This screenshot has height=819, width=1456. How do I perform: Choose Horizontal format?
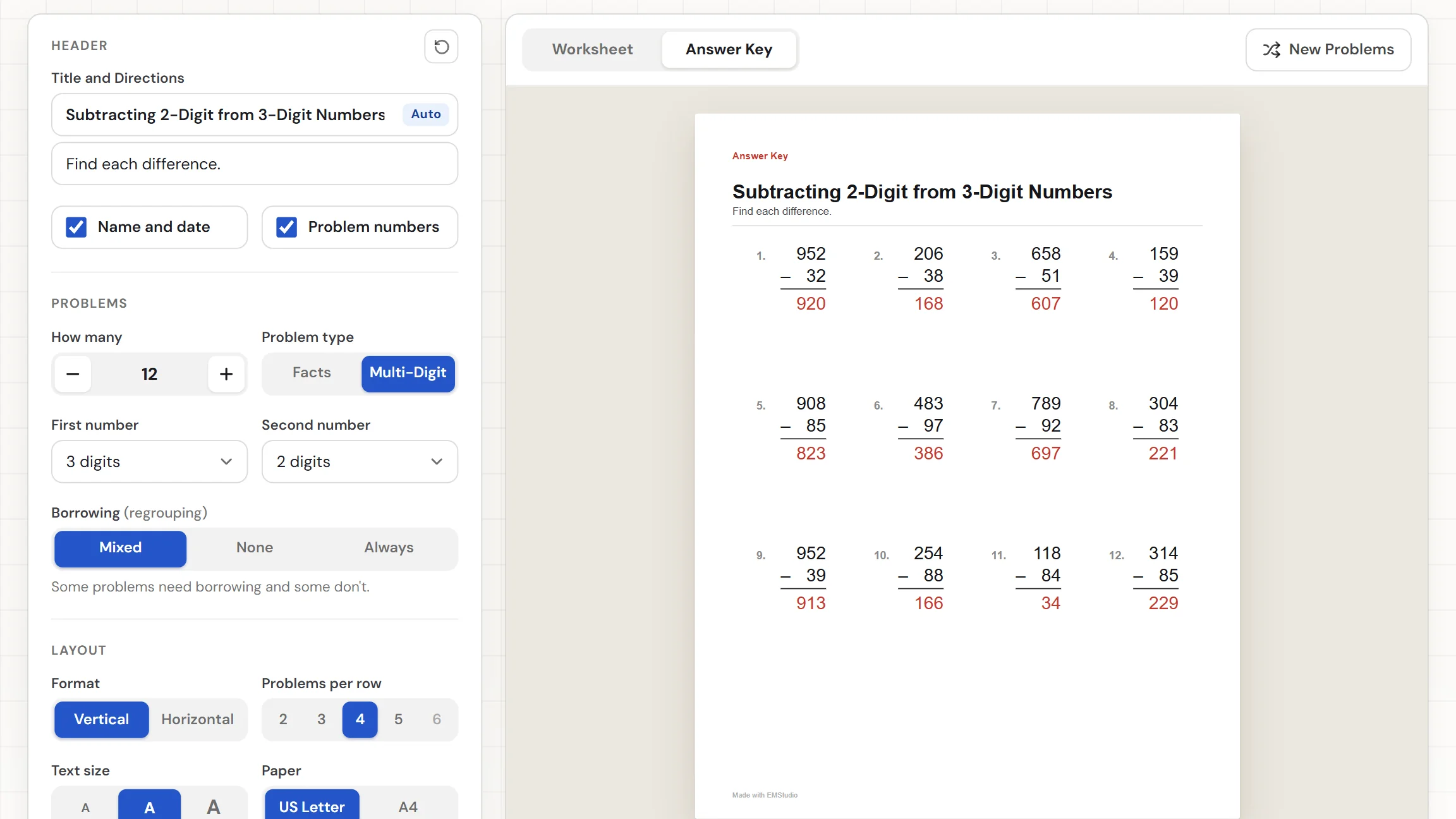pos(198,720)
